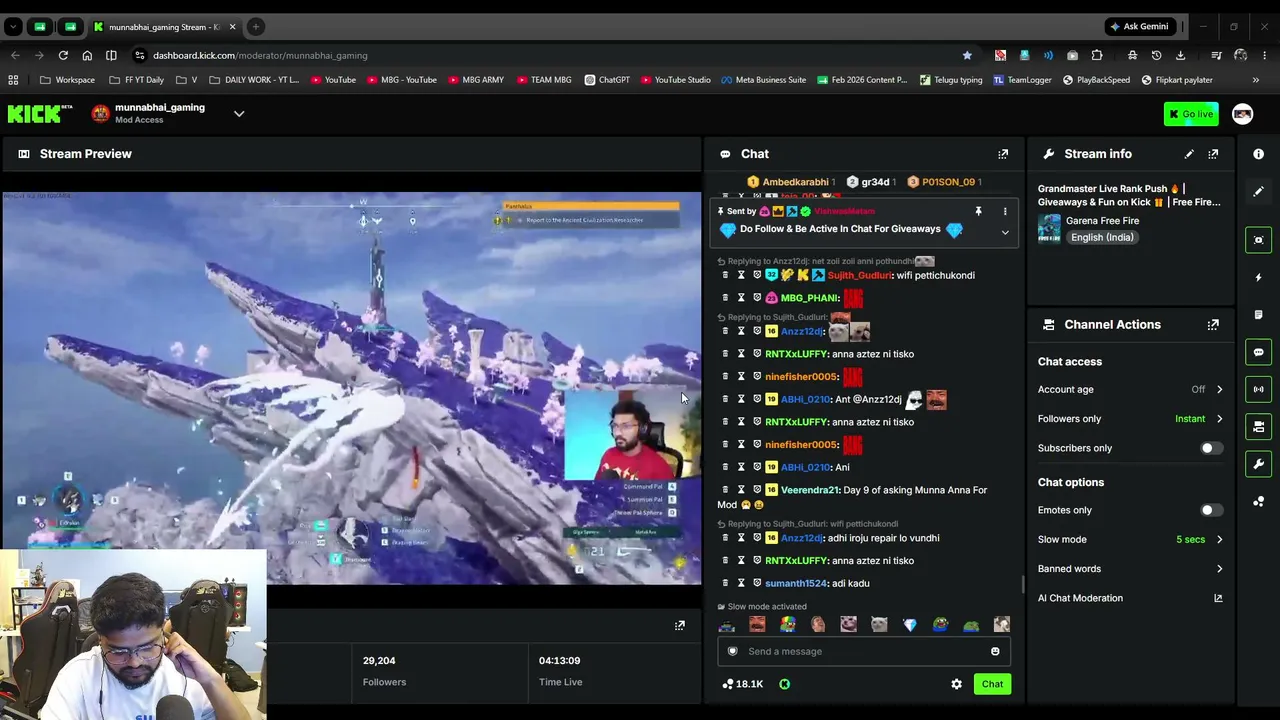Insert the diamond emote from quick emotes
The width and height of the screenshot is (1280, 720).
(910, 625)
